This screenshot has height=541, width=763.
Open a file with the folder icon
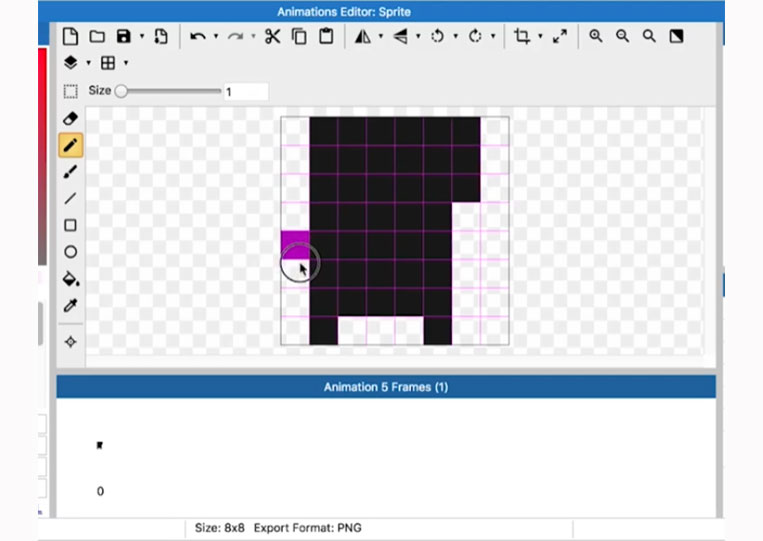click(97, 36)
